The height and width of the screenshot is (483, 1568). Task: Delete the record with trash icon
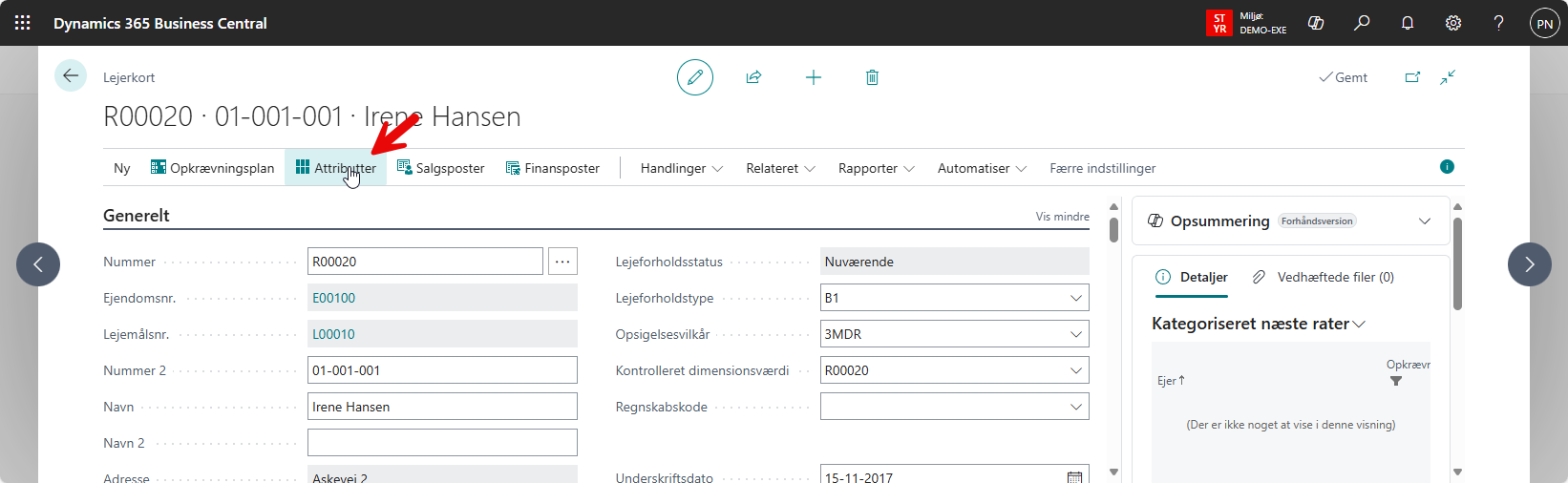click(872, 77)
